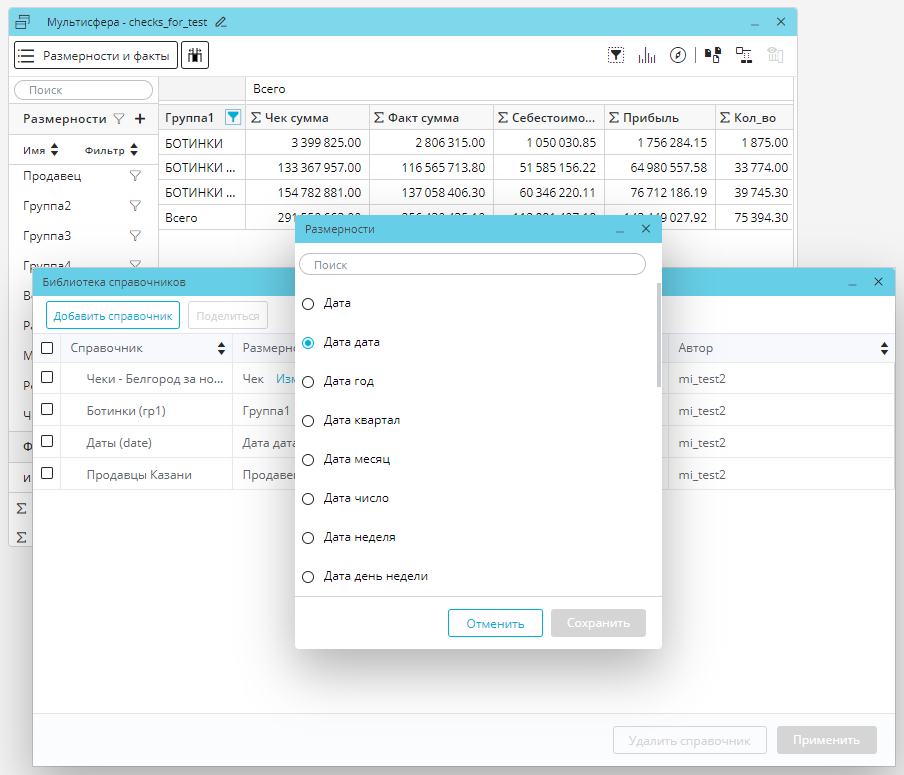Image resolution: width=904 pixels, height=775 pixels.
Task: Check the box for Ботинки (гр1)
Action: pos(47,410)
